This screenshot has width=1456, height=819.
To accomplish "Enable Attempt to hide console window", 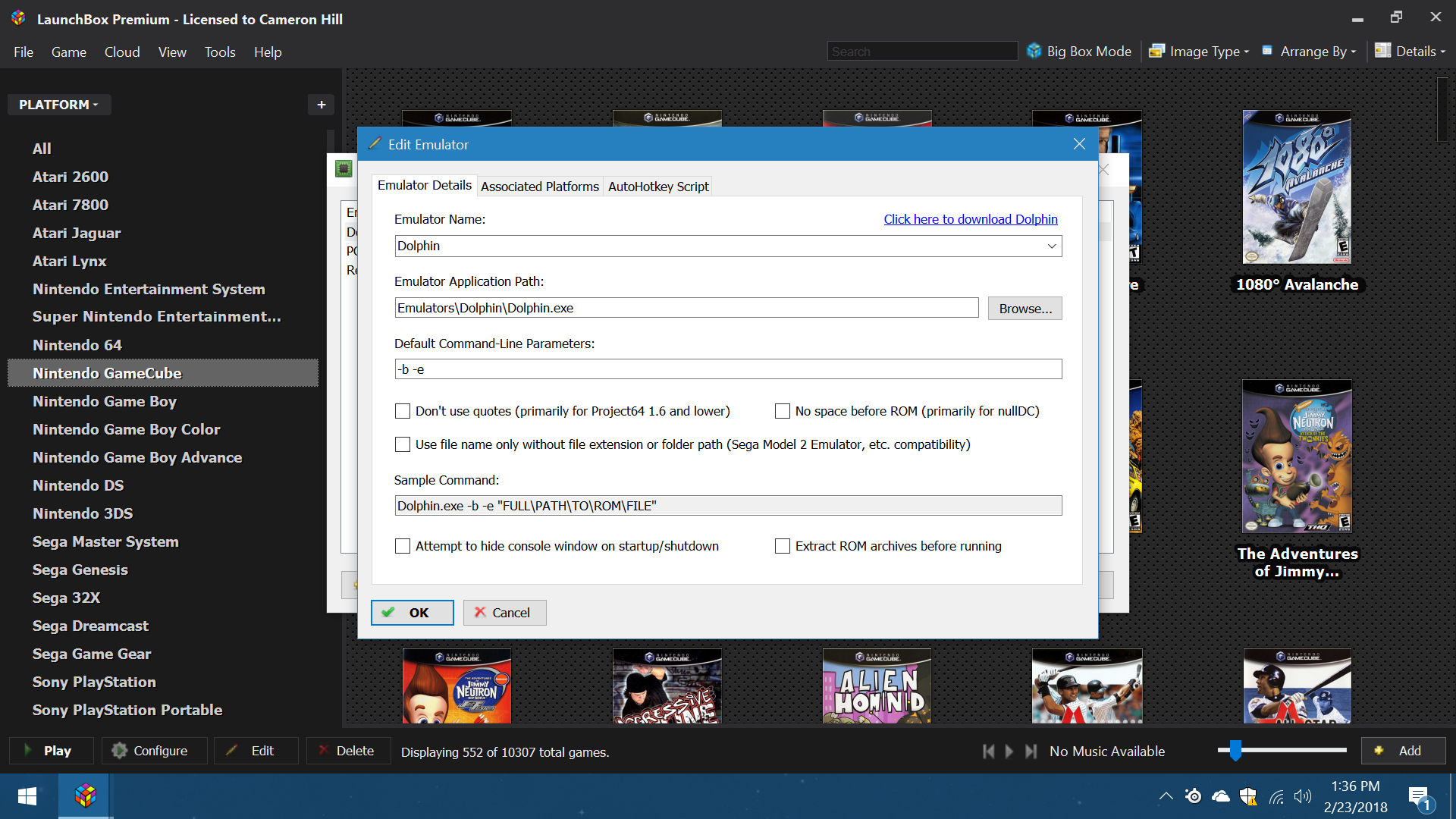I will pyautogui.click(x=403, y=546).
